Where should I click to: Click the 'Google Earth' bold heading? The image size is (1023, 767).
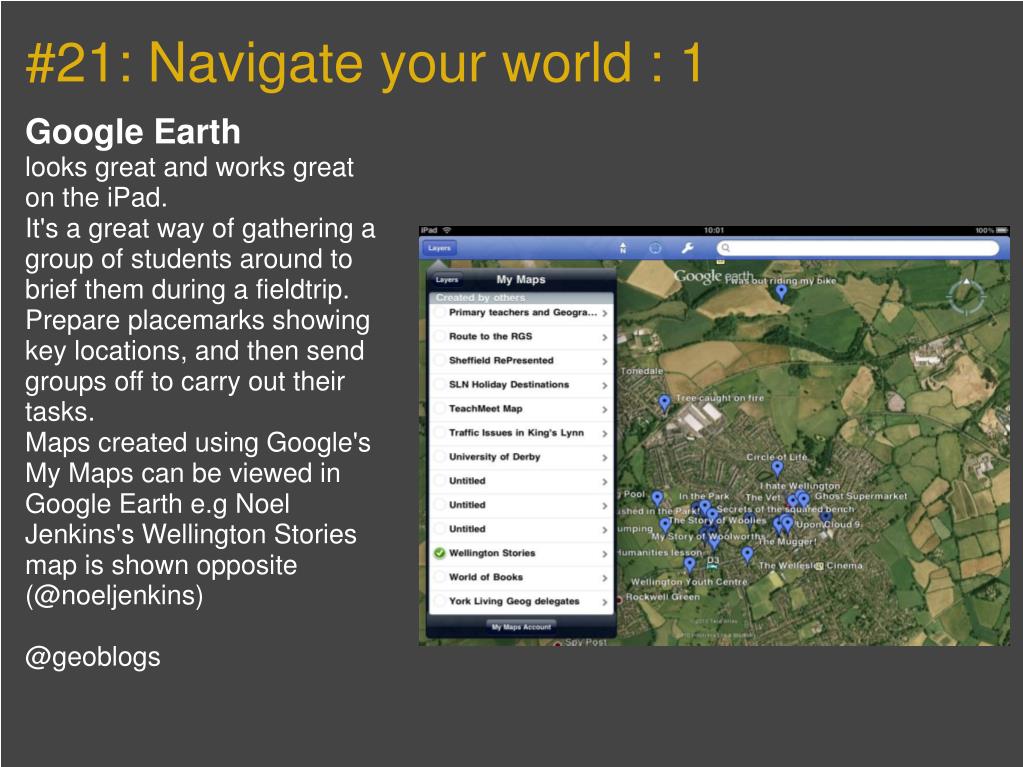point(133,132)
